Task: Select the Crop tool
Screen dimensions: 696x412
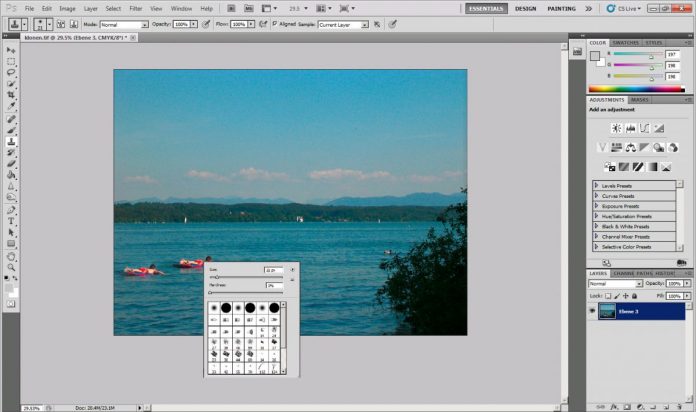Action: (11, 94)
